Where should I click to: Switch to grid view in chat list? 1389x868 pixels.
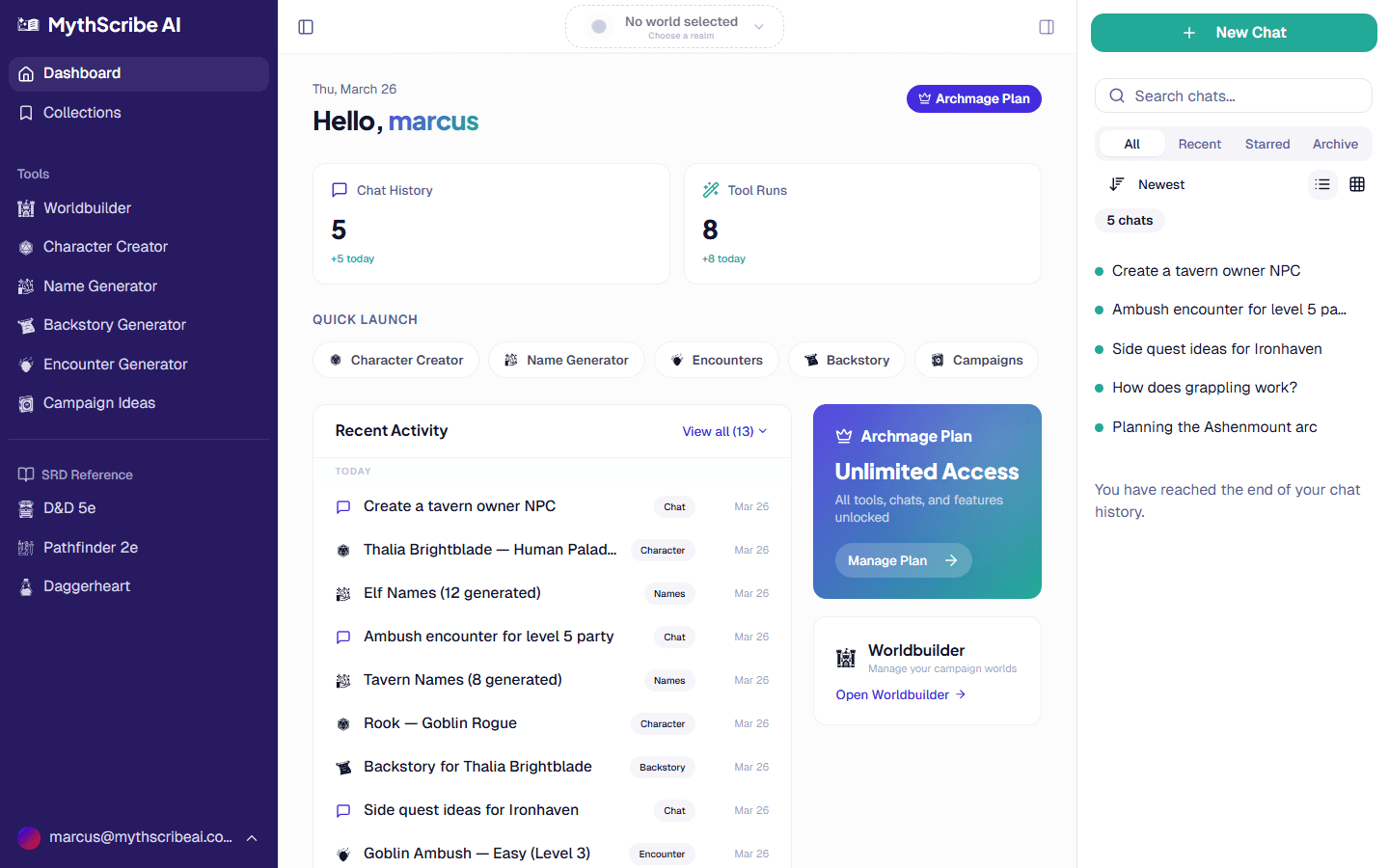pos(1357,184)
